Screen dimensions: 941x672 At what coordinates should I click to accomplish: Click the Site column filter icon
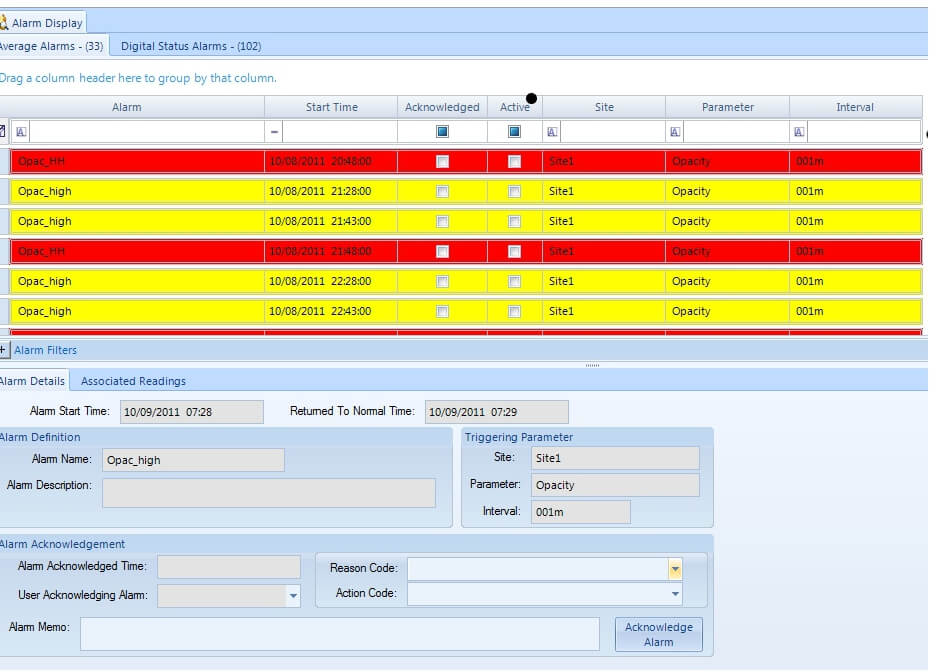click(552, 132)
